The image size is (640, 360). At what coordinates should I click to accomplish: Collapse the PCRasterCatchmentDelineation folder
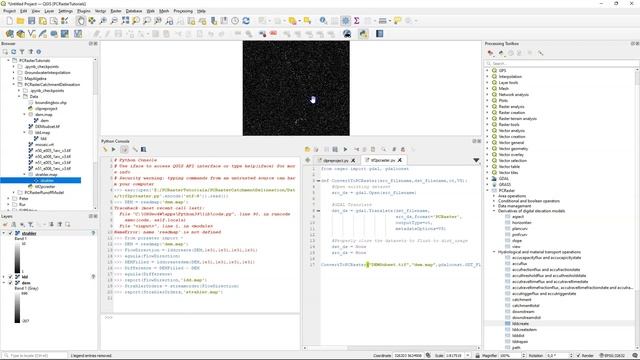pyautogui.click(x=14, y=84)
